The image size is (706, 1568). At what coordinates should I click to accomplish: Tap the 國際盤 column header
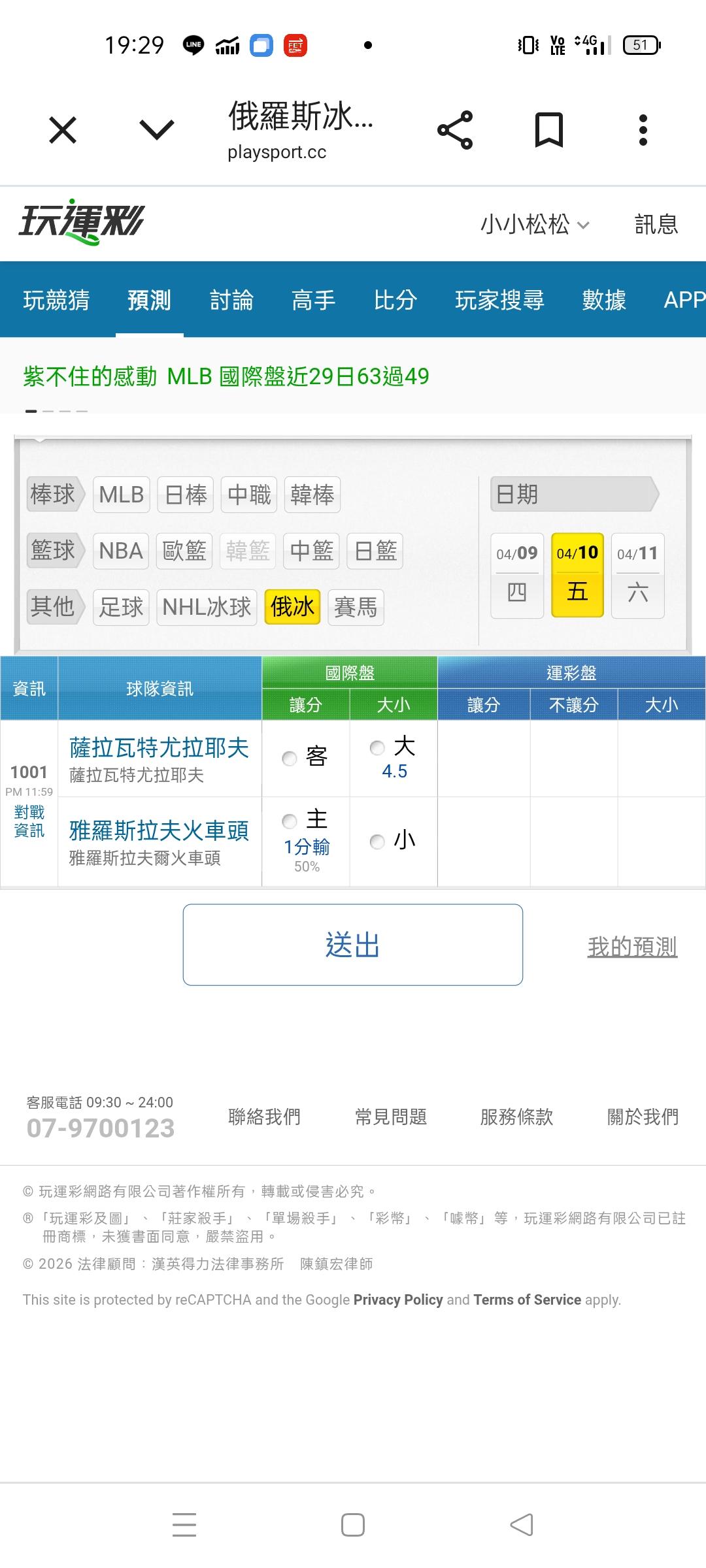(x=350, y=672)
